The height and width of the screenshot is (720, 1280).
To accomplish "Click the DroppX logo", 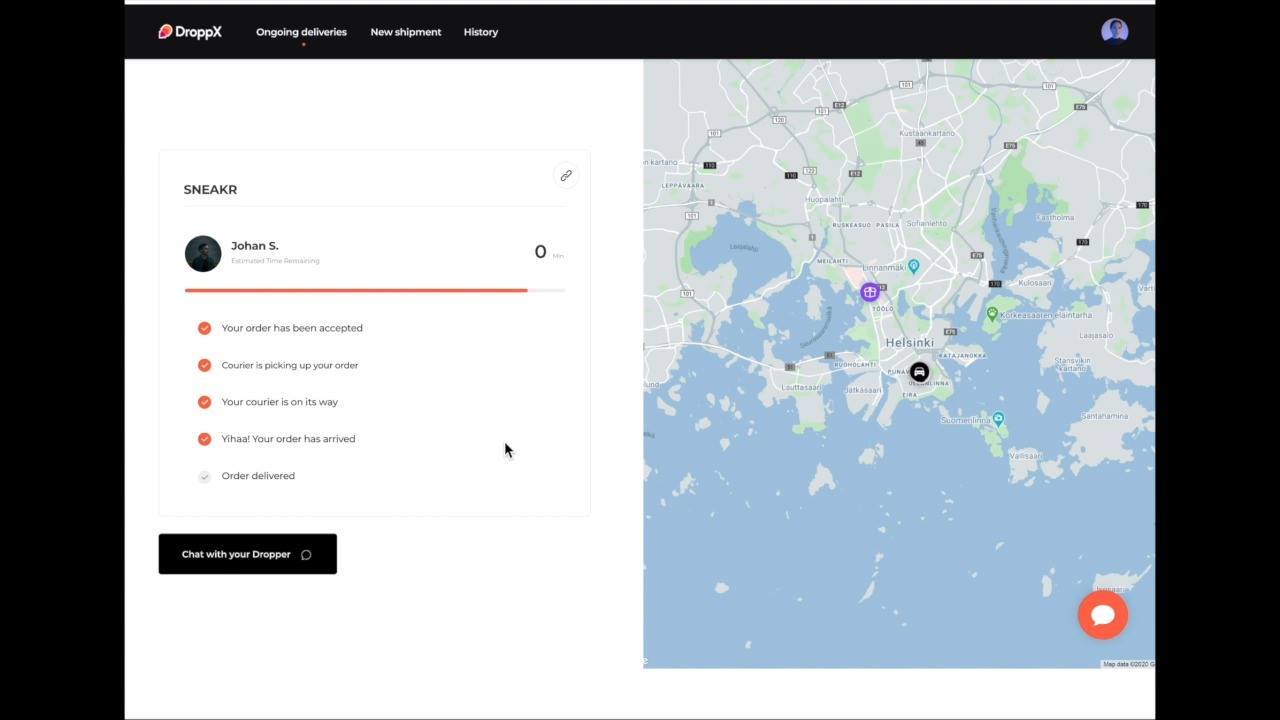I will 190,32.
